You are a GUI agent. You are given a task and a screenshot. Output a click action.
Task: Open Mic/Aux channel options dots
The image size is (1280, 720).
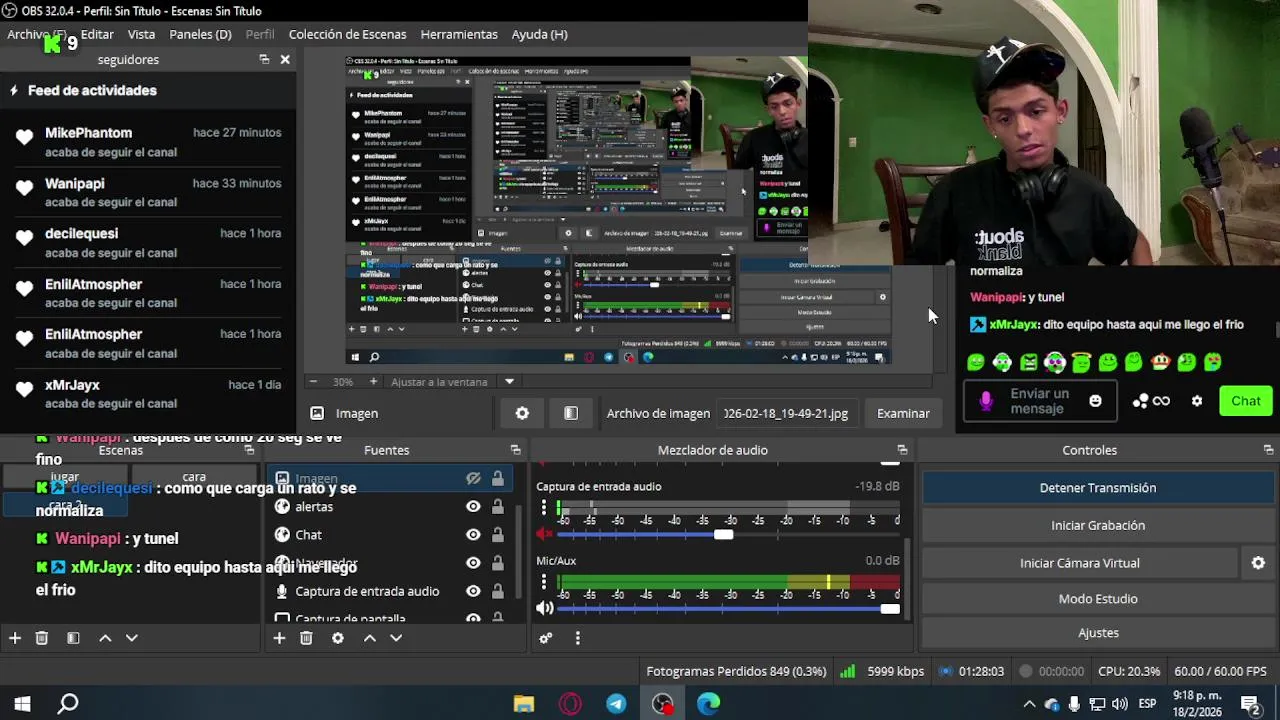tap(545, 581)
